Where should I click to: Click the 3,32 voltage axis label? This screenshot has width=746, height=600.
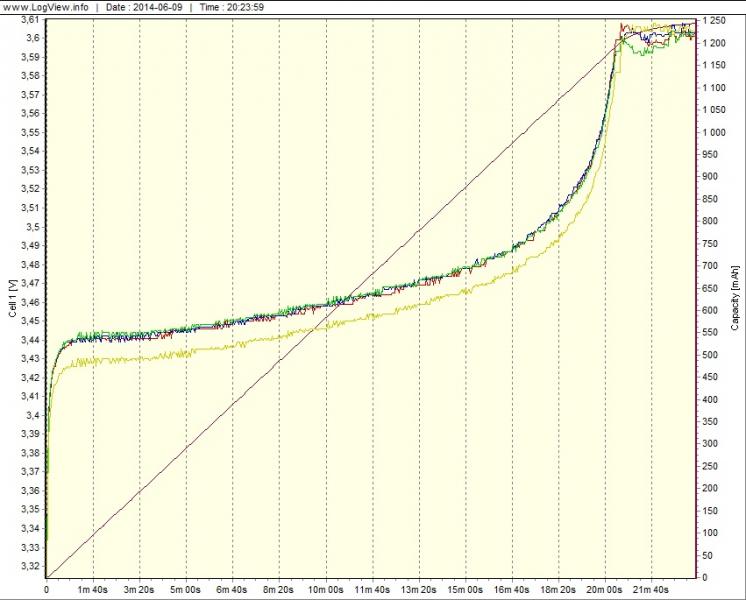30,566
